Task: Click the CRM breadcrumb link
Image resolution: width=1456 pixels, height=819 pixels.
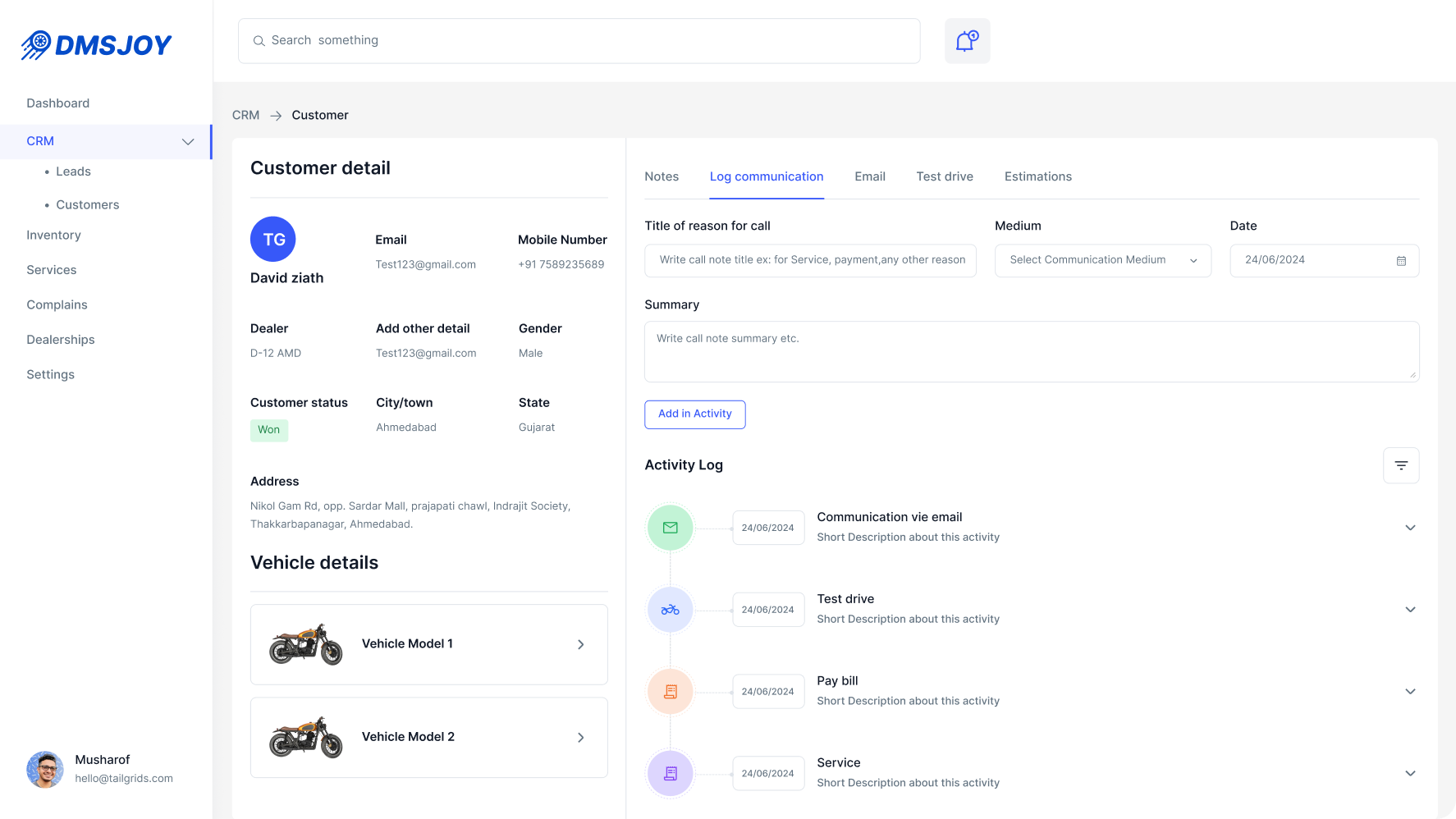Action: point(245,116)
